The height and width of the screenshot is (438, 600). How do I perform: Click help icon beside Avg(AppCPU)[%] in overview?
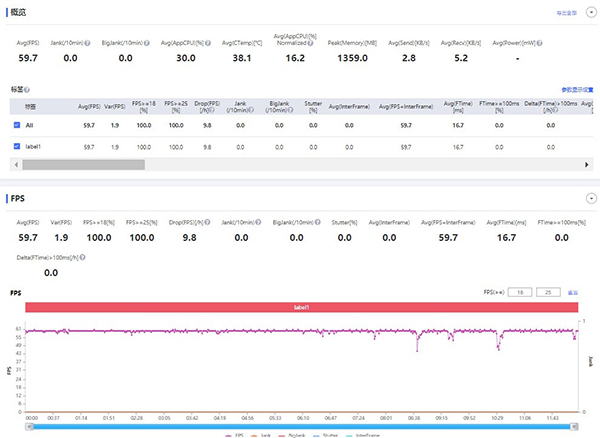pyautogui.click(x=208, y=43)
